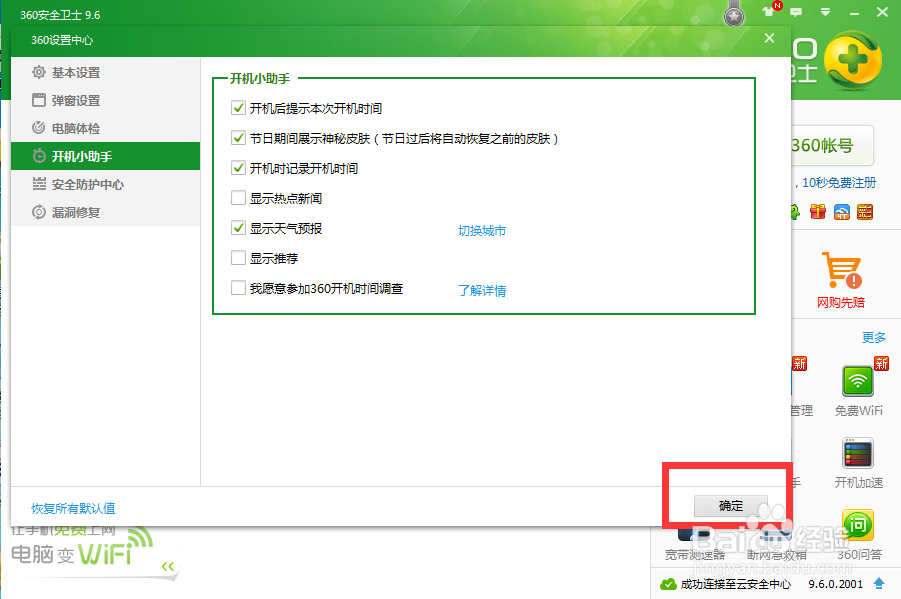The image size is (901, 599).
Task: Open 电脑体检 settings section
Action: pos(105,128)
